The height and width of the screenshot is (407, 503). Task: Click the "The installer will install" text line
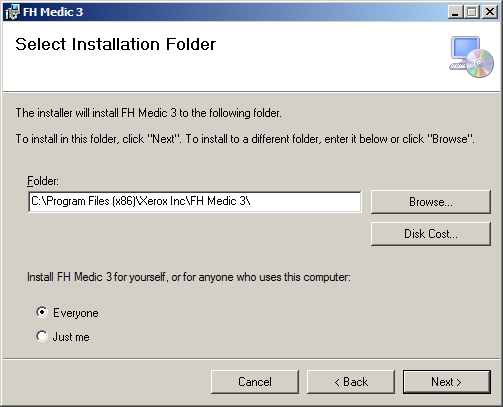tap(149, 113)
